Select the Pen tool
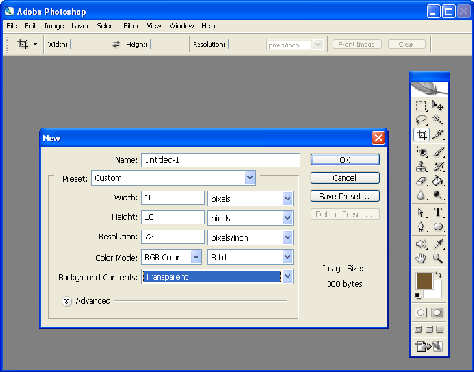This screenshot has width=474, height=372. click(x=421, y=227)
